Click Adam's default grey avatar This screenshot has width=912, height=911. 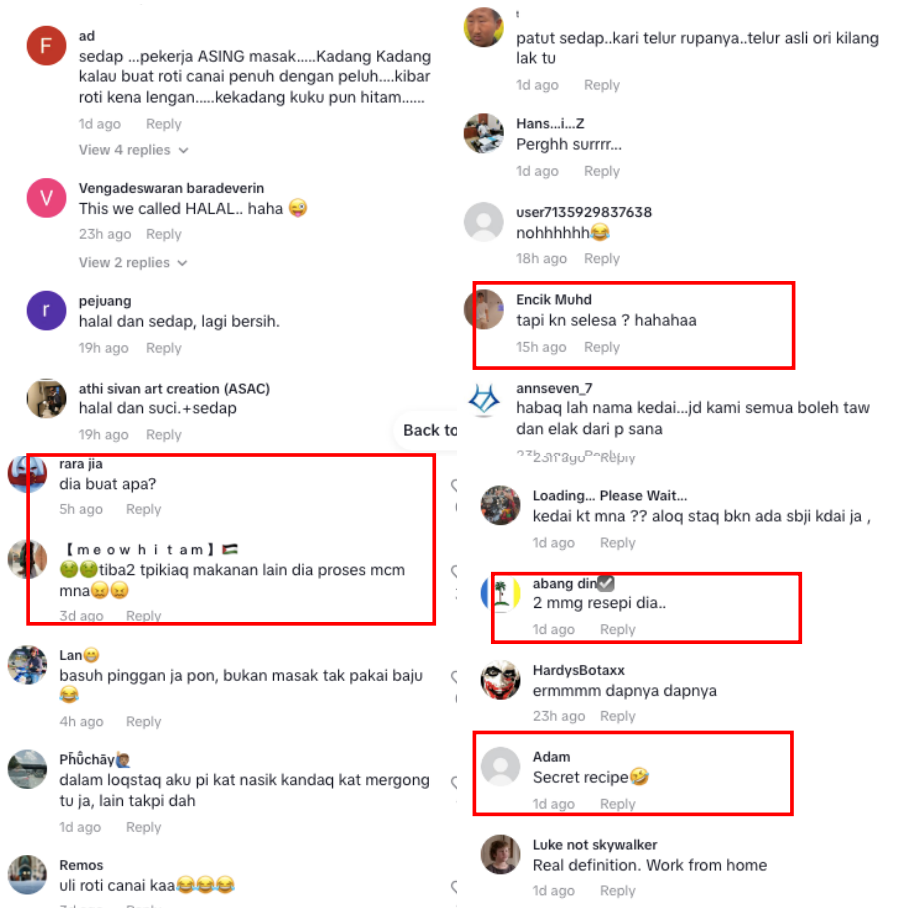pos(500,767)
